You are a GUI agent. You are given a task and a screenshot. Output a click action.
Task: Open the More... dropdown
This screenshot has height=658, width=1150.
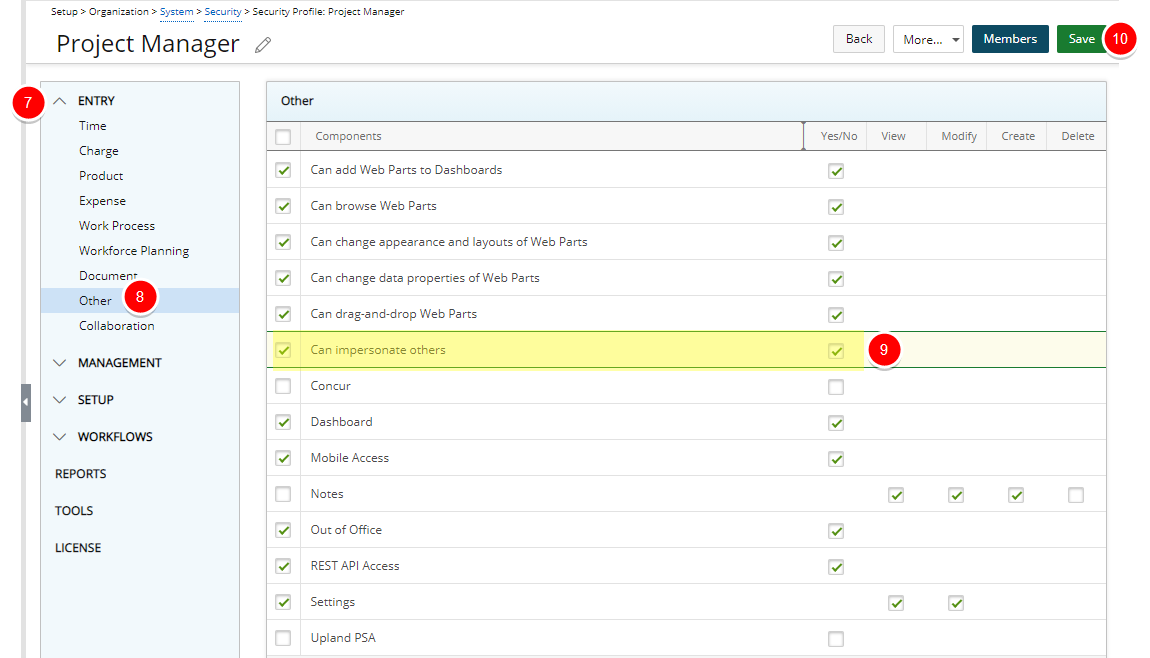pos(928,40)
